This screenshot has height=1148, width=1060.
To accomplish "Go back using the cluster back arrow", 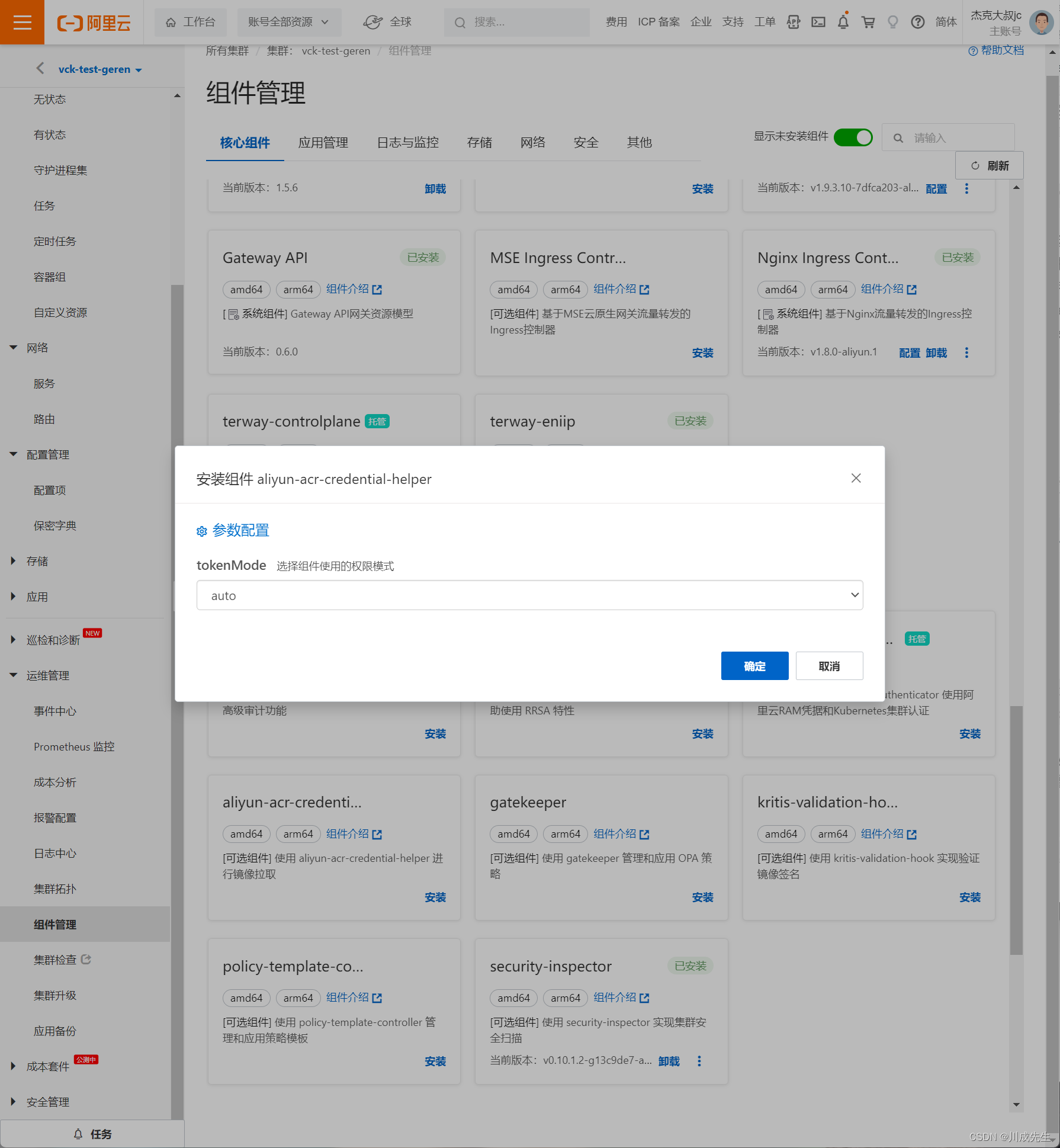I will pos(40,69).
